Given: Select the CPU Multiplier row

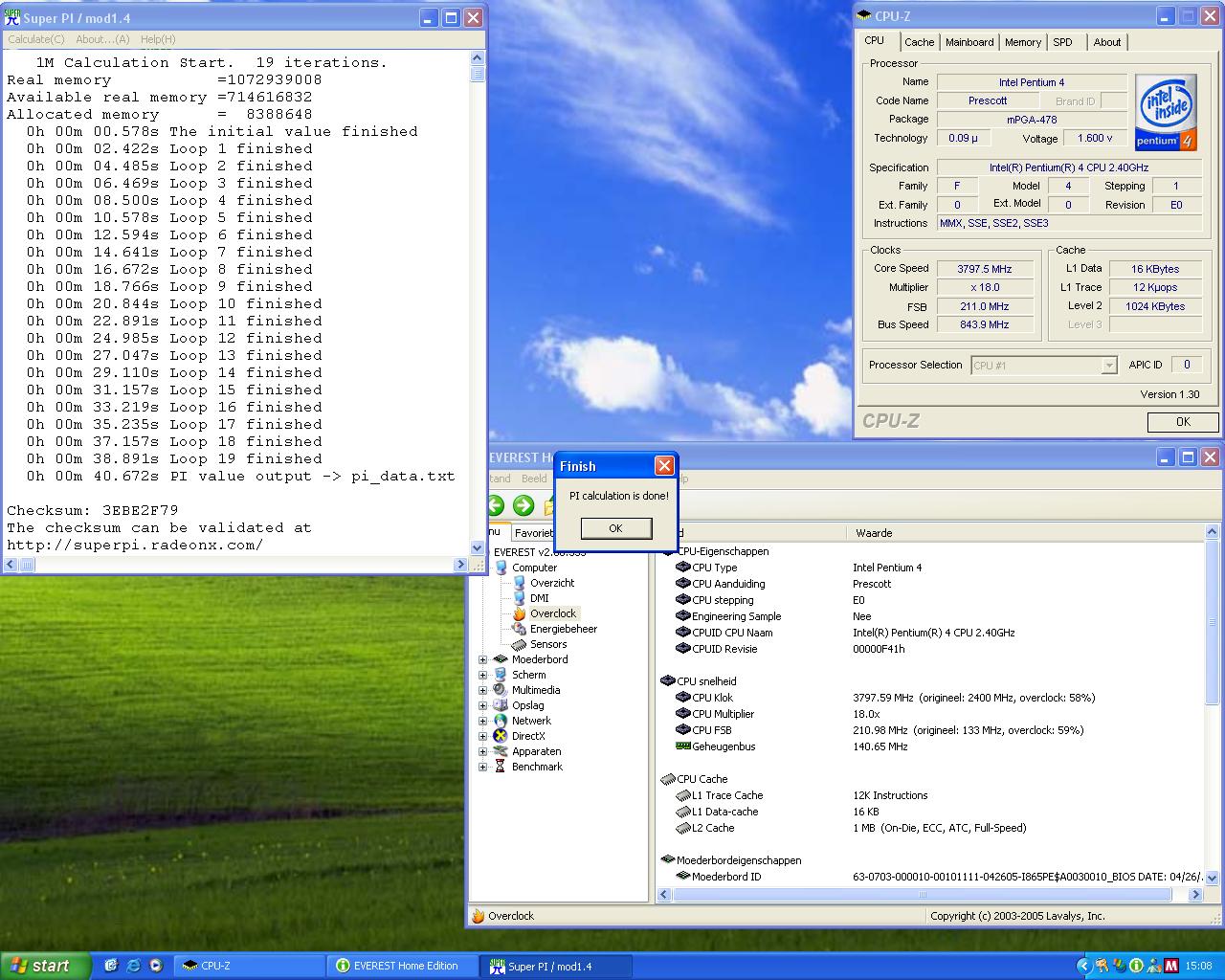Looking at the screenshot, I should coord(928,714).
